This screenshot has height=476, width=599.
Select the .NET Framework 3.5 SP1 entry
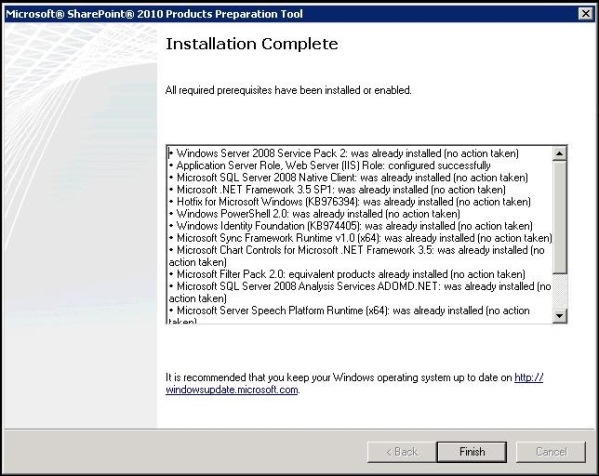coord(337,190)
